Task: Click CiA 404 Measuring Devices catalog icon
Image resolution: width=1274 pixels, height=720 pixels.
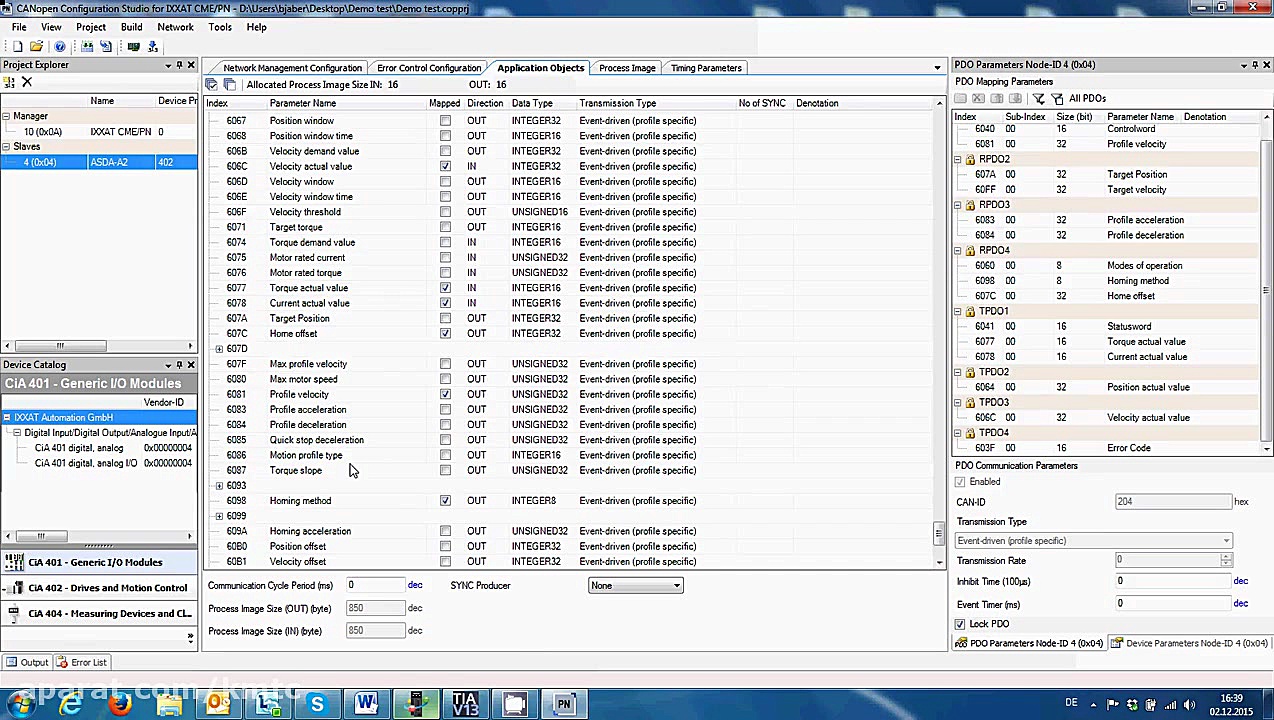Action: (14, 613)
